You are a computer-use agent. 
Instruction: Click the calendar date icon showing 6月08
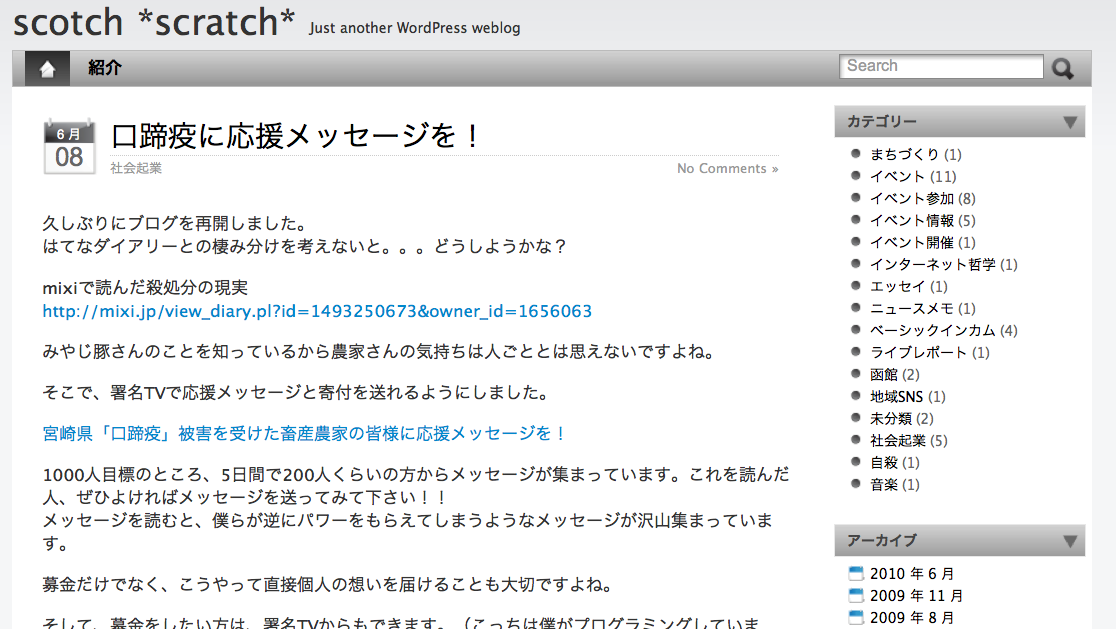[x=69, y=145]
